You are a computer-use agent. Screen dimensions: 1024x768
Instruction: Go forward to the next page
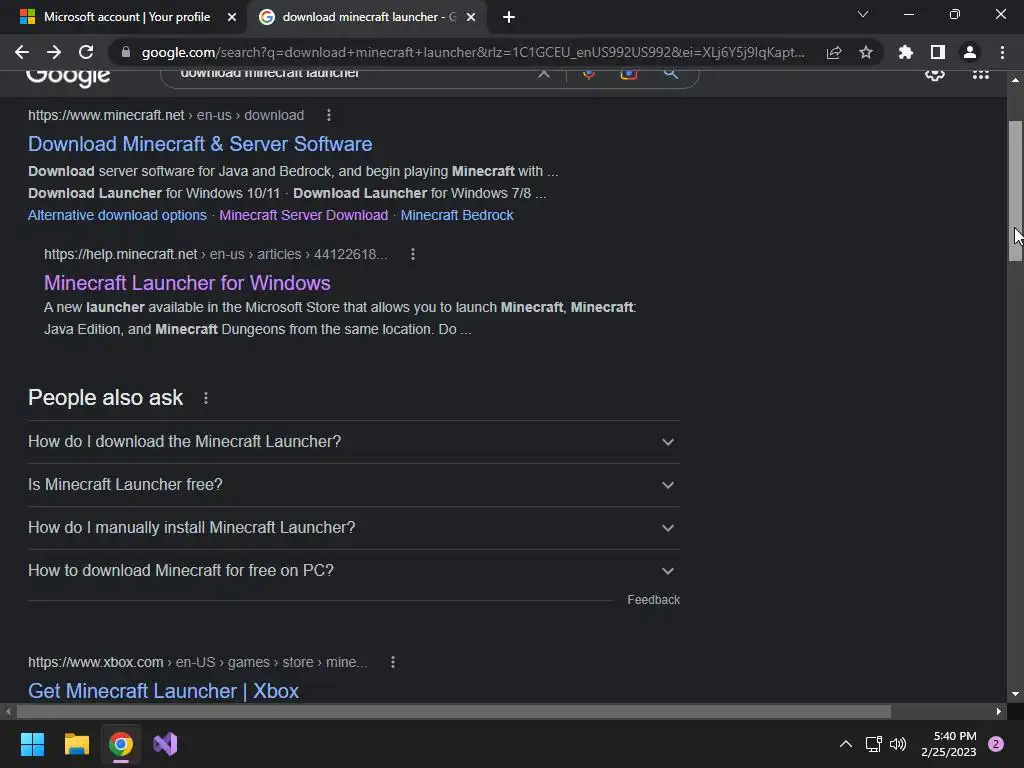(x=54, y=52)
